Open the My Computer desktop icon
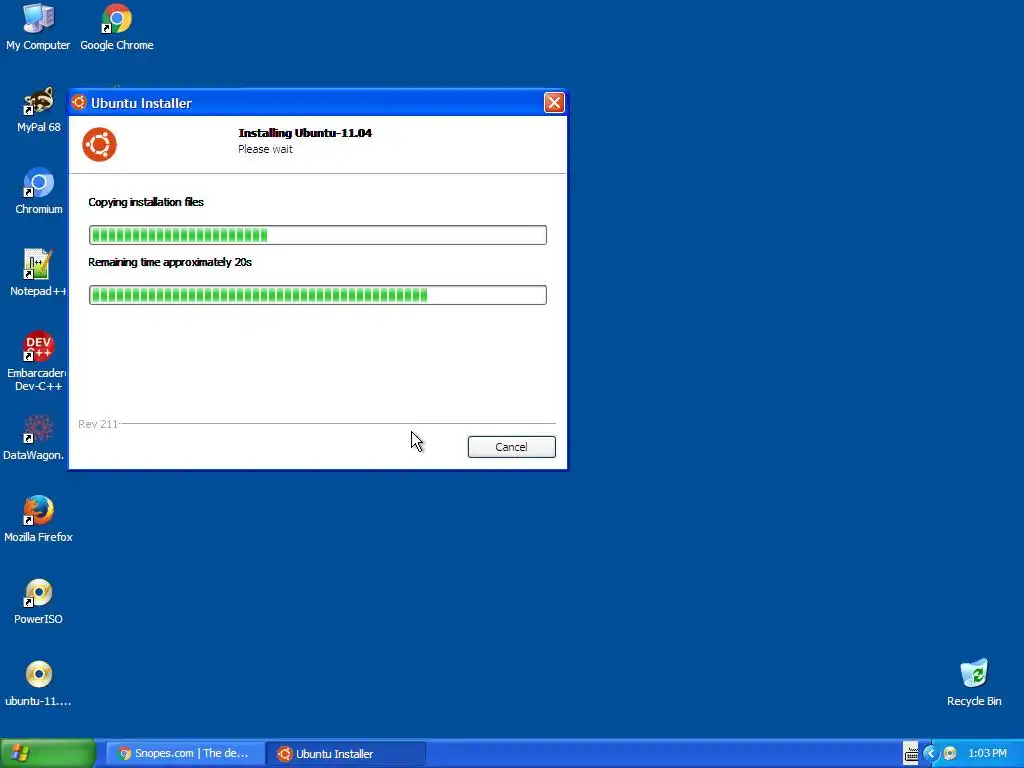The width and height of the screenshot is (1024, 768). pyautogui.click(x=38, y=27)
